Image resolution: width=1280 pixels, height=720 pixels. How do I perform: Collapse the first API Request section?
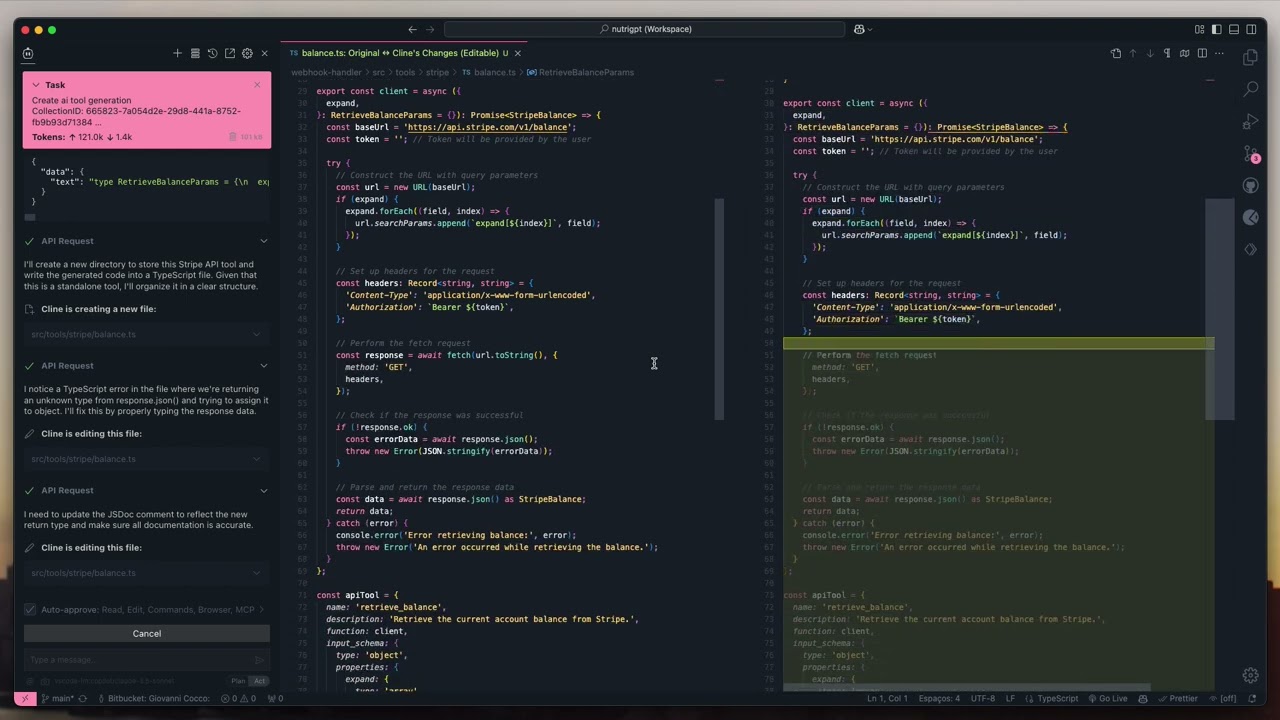tap(264, 241)
